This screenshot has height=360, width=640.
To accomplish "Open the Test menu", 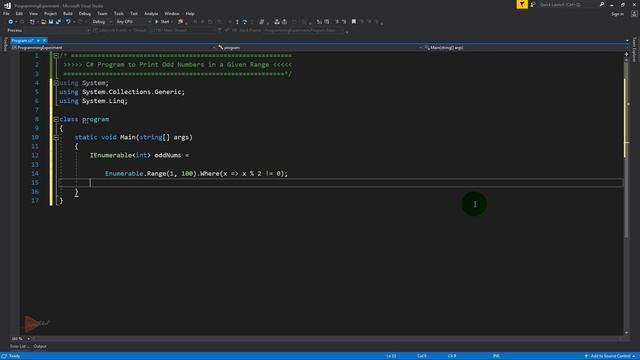I will 134,13.
